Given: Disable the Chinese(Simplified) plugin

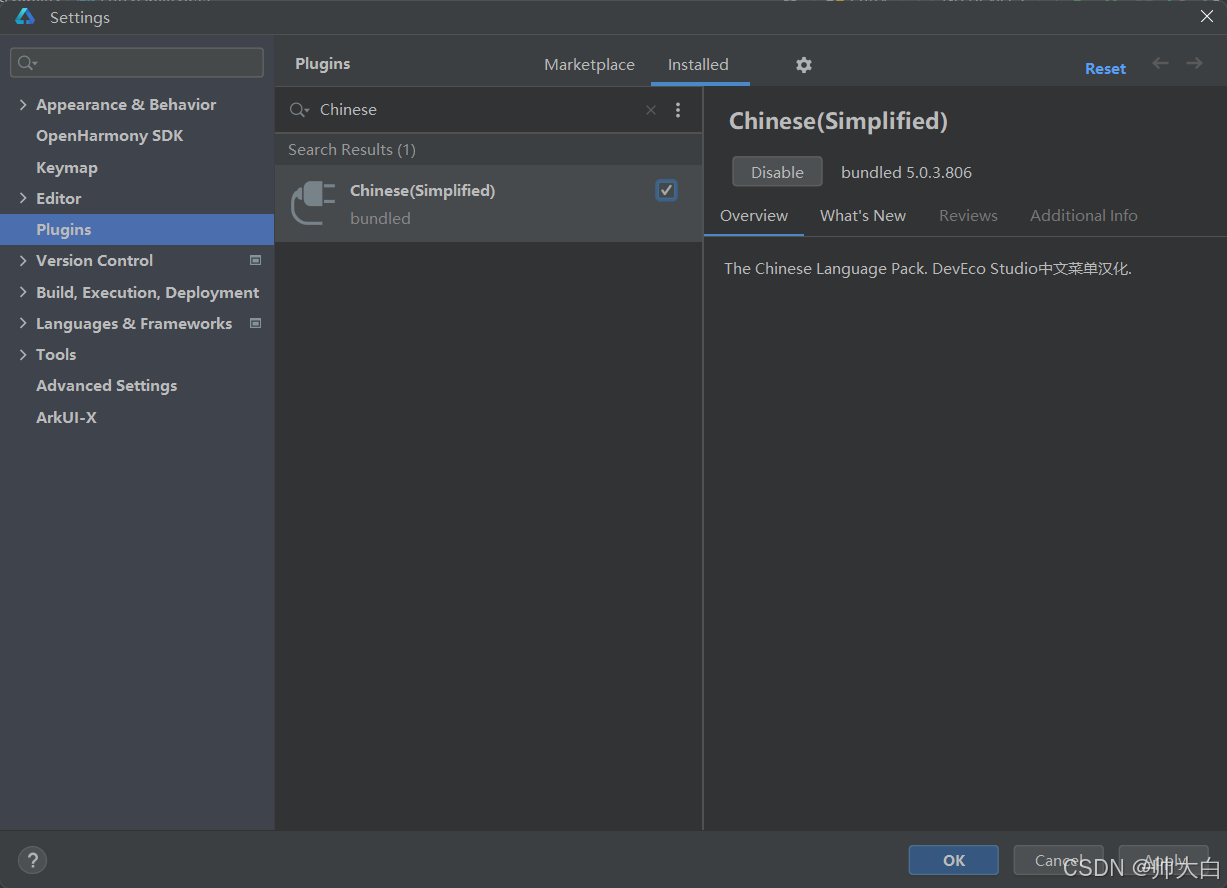Looking at the screenshot, I should (x=777, y=172).
